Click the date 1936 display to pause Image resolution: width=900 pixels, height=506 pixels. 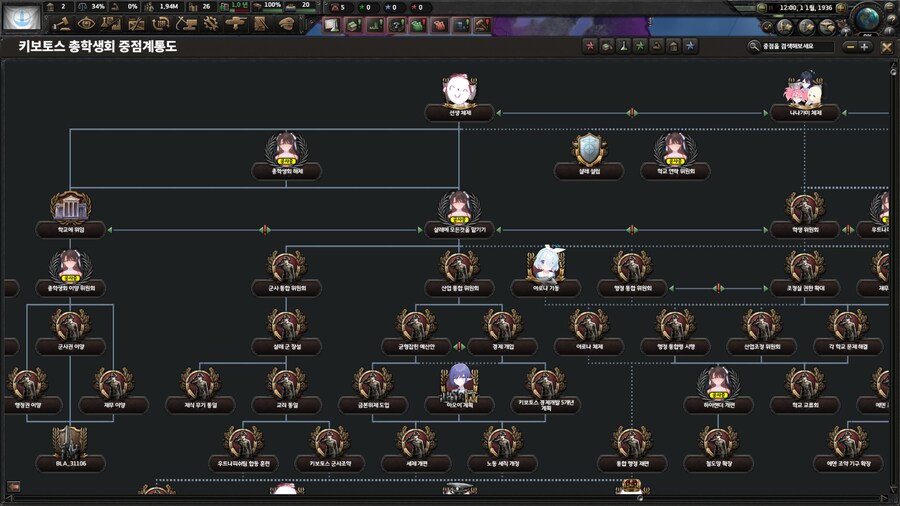[x=805, y=8]
